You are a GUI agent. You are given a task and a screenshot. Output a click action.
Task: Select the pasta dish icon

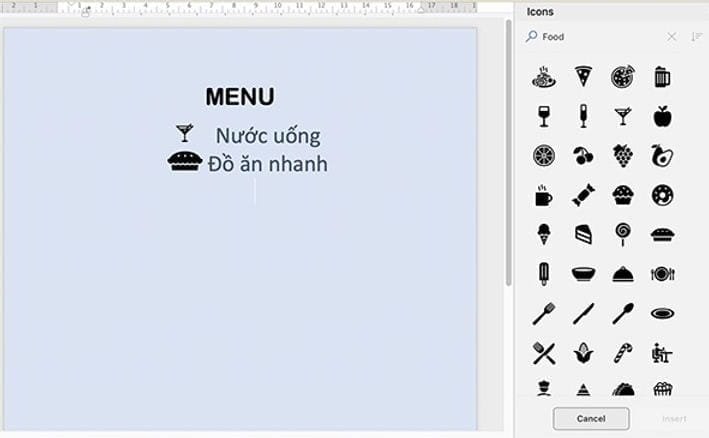544,77
